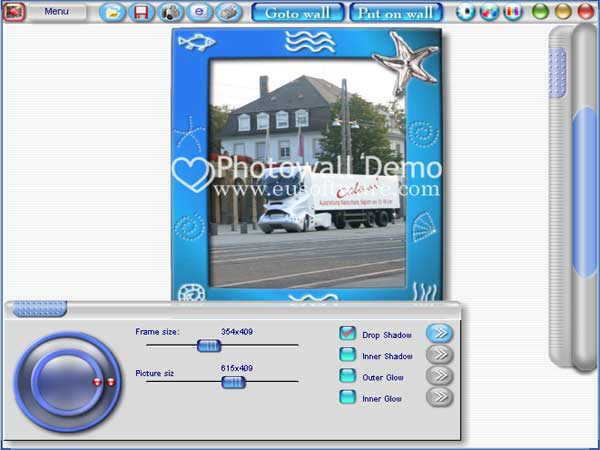The width and height of the screenshot is (600, 450).
Task: Click the Put on wall button
Action: pos(396,12)
